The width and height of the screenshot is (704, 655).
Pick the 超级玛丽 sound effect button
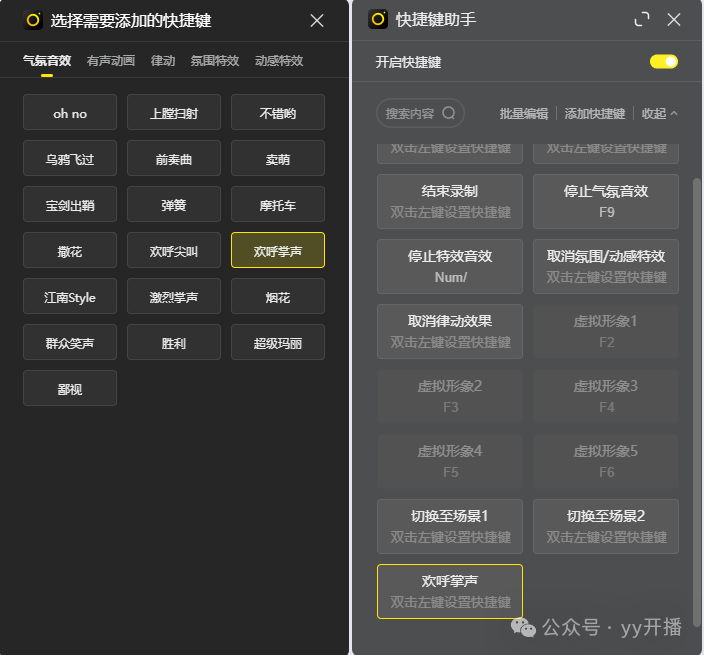pos(278,343)
